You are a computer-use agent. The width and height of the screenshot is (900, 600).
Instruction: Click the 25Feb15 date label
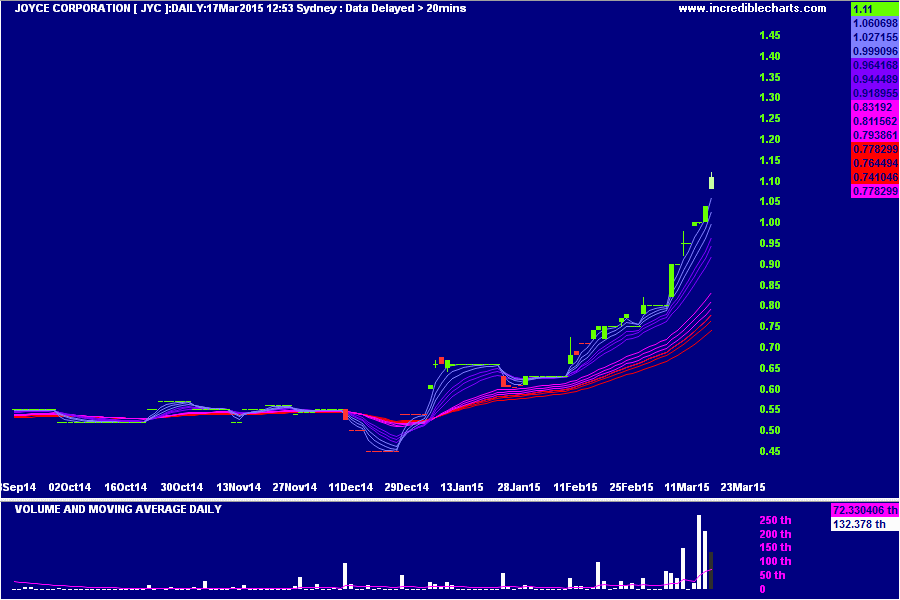pos(631,487)
